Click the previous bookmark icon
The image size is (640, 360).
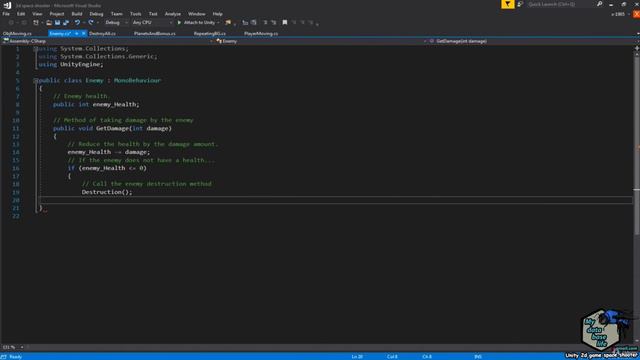pos(294,23)
